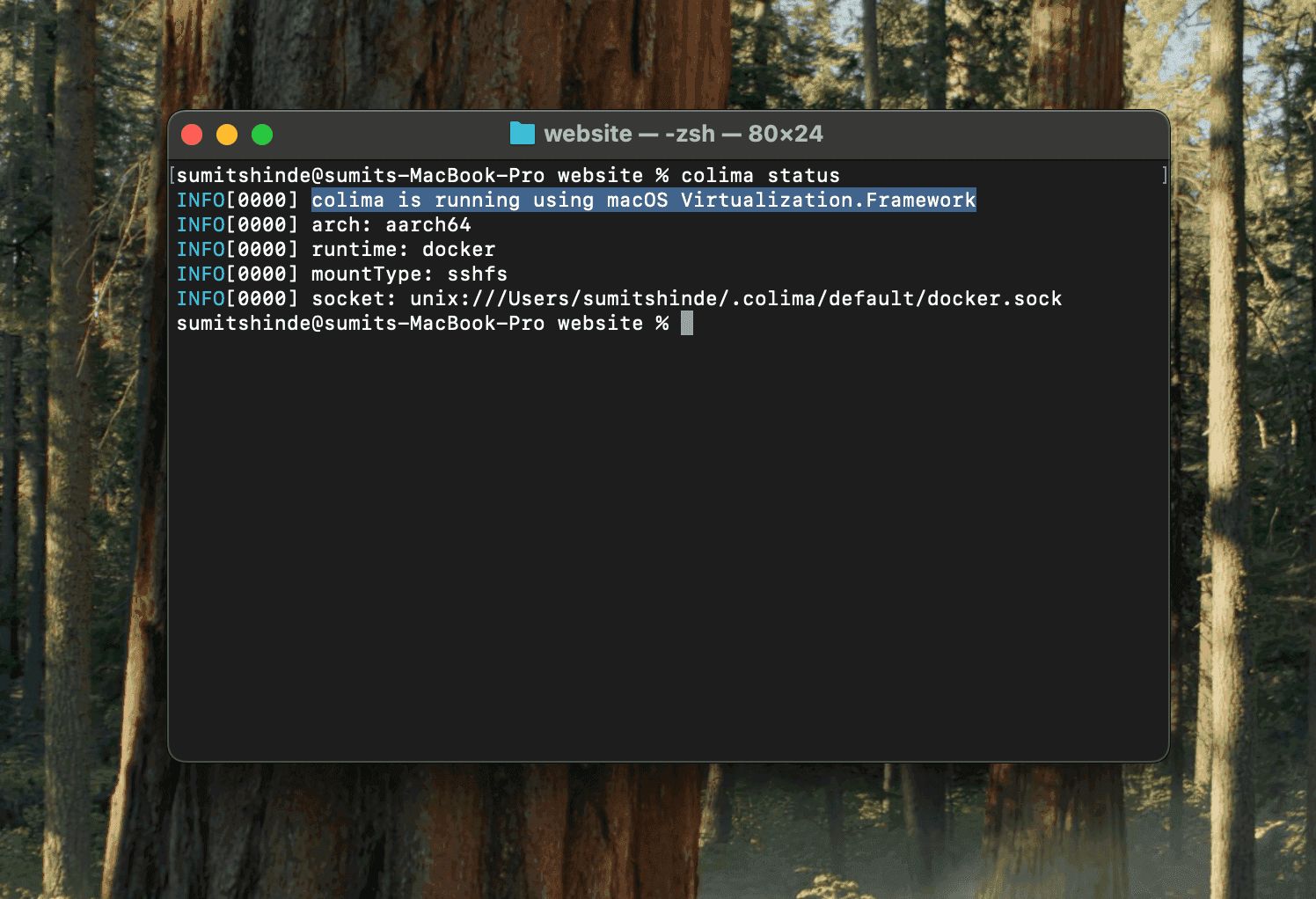The image size is (1316, 899).
Task: Click the folder icon in the title bar
Action: (521, 134)
